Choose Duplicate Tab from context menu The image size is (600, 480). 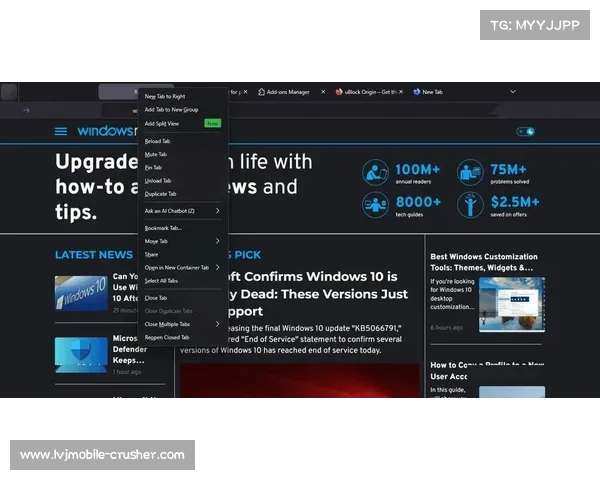(160, 193)
